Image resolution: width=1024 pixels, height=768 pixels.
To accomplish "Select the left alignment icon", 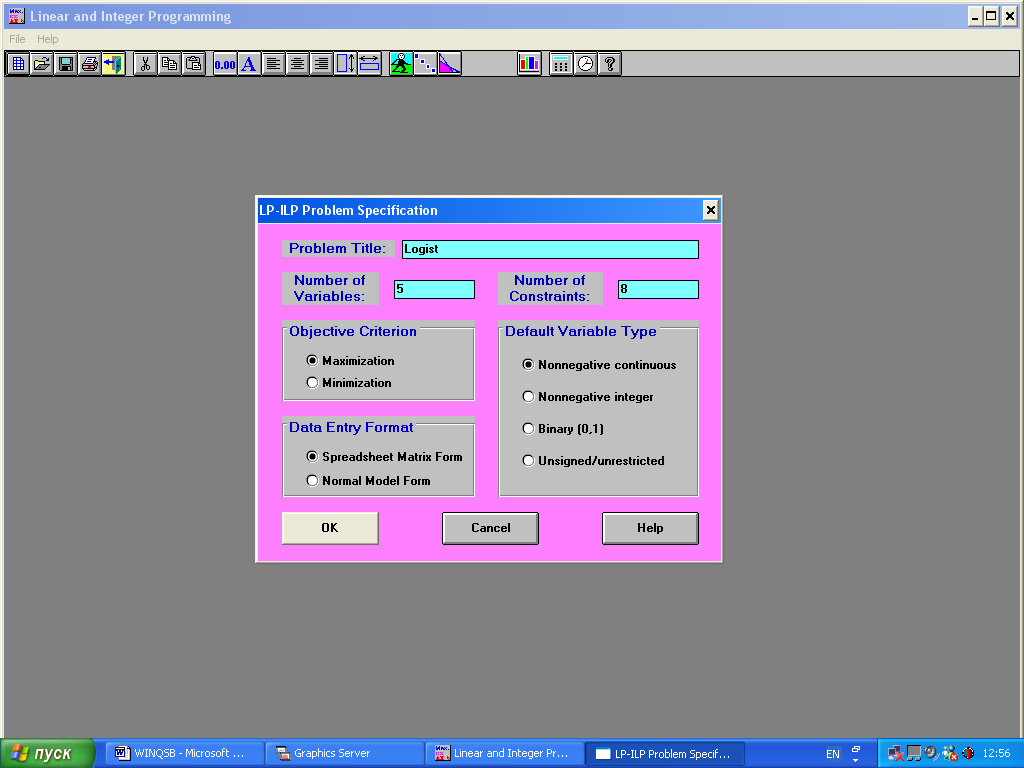I will [x=273, y=64].
